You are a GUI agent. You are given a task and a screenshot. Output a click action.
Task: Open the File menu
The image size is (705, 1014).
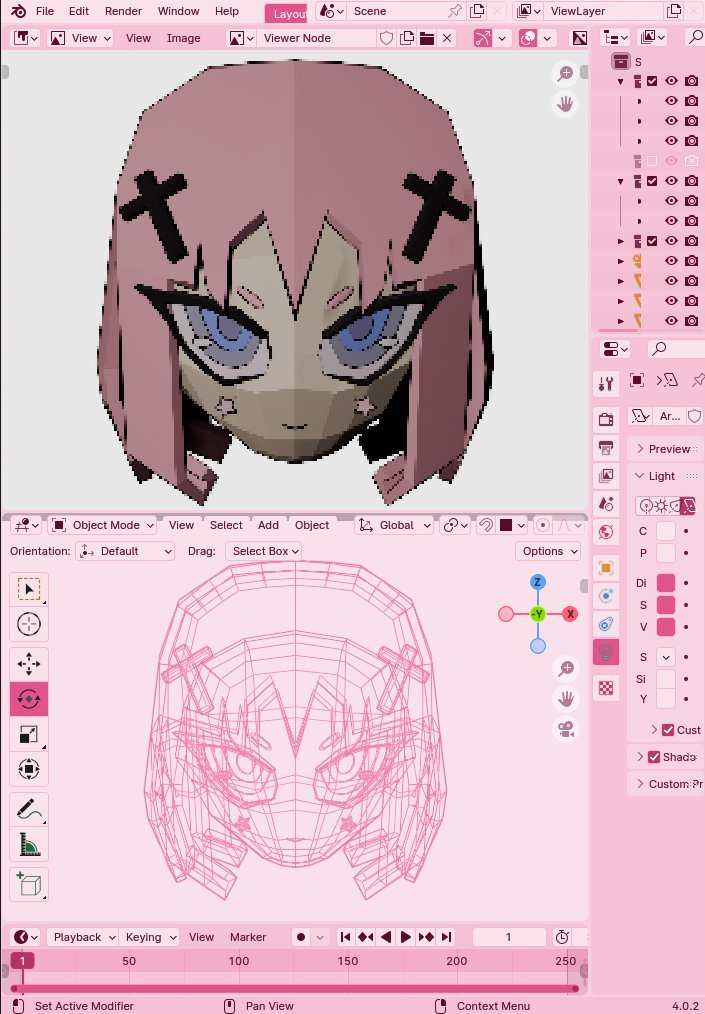coord(45,11)
